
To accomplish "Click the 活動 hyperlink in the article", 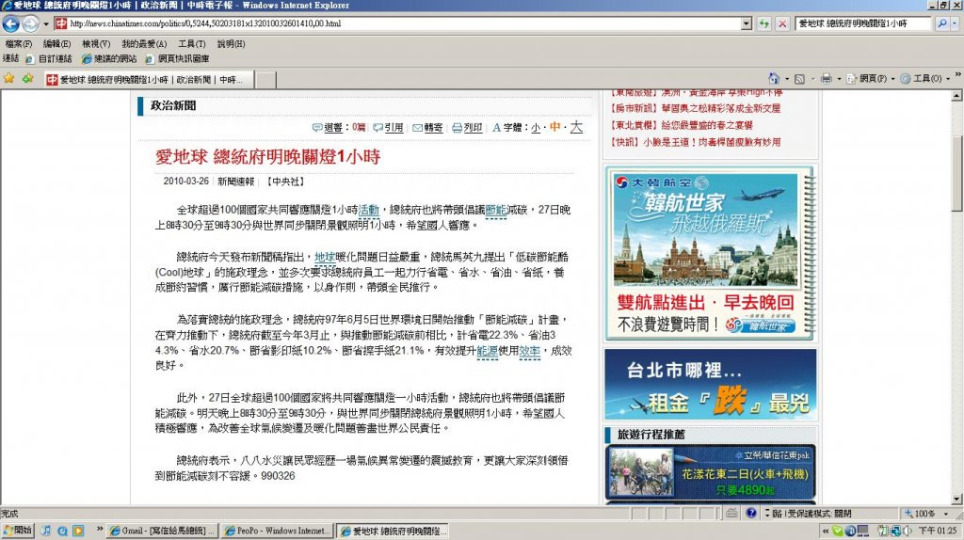I will point(368,210).
